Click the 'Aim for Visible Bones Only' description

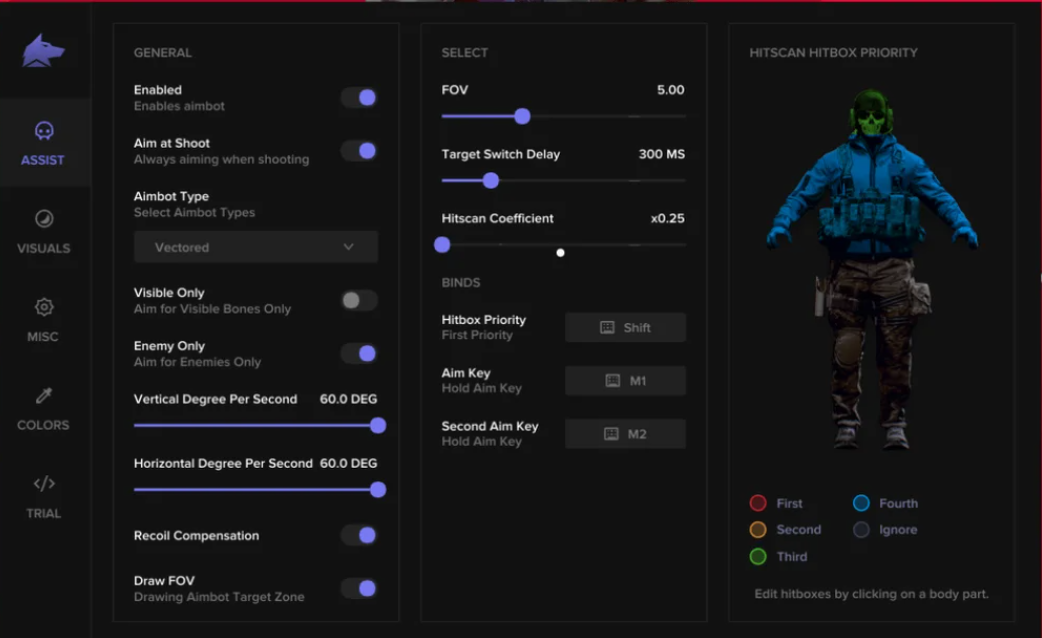tap(213, 309)
